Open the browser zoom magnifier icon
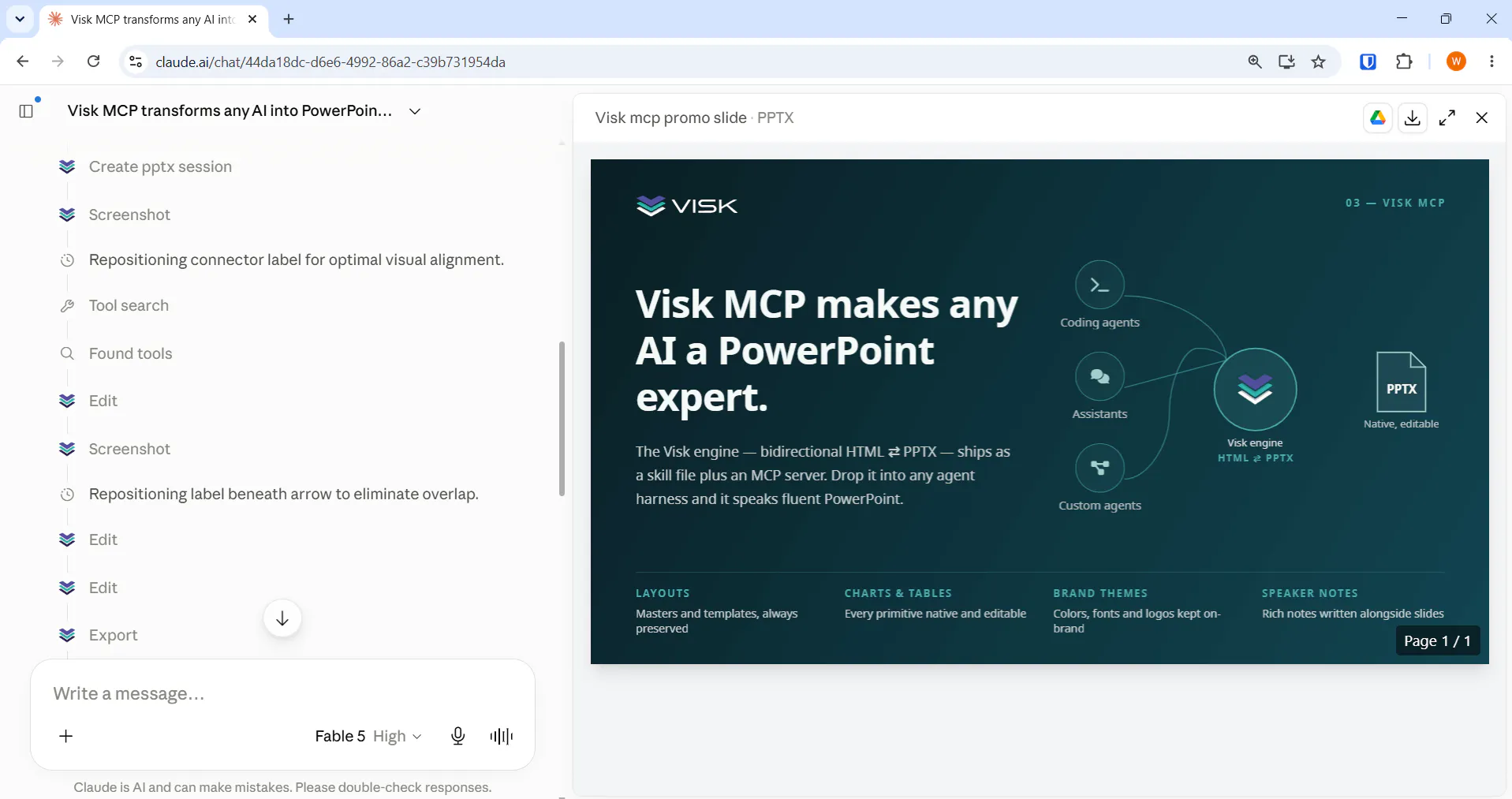Screen dimensions: 1512x799 pyautogui.click(x=1255, y=62)
